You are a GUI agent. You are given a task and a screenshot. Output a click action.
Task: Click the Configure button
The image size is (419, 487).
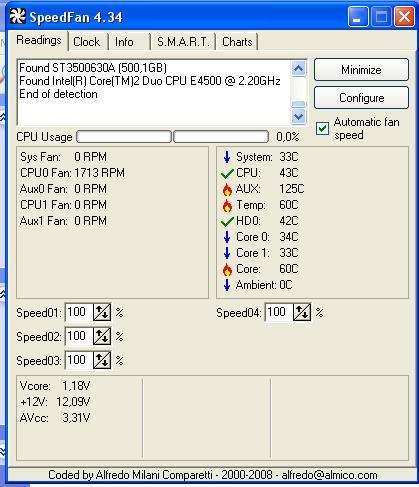[x=361, y=98]
